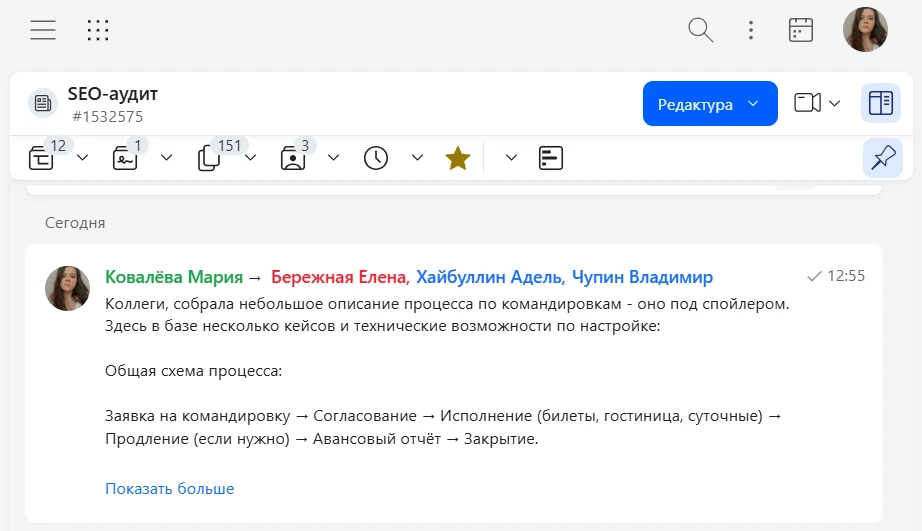Click recipient Бережная Елена

[x=340, y=276]
